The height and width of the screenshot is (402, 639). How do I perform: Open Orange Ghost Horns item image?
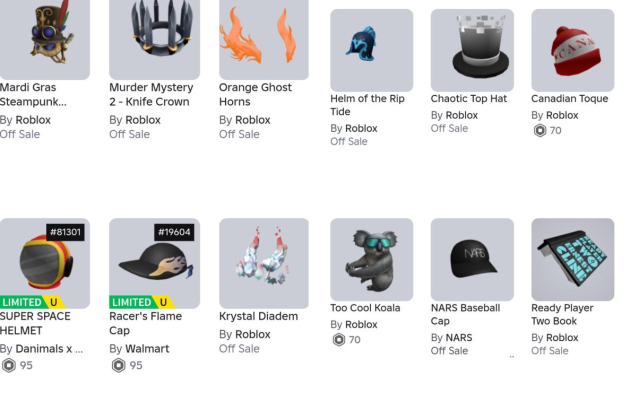tap(264, 39)
